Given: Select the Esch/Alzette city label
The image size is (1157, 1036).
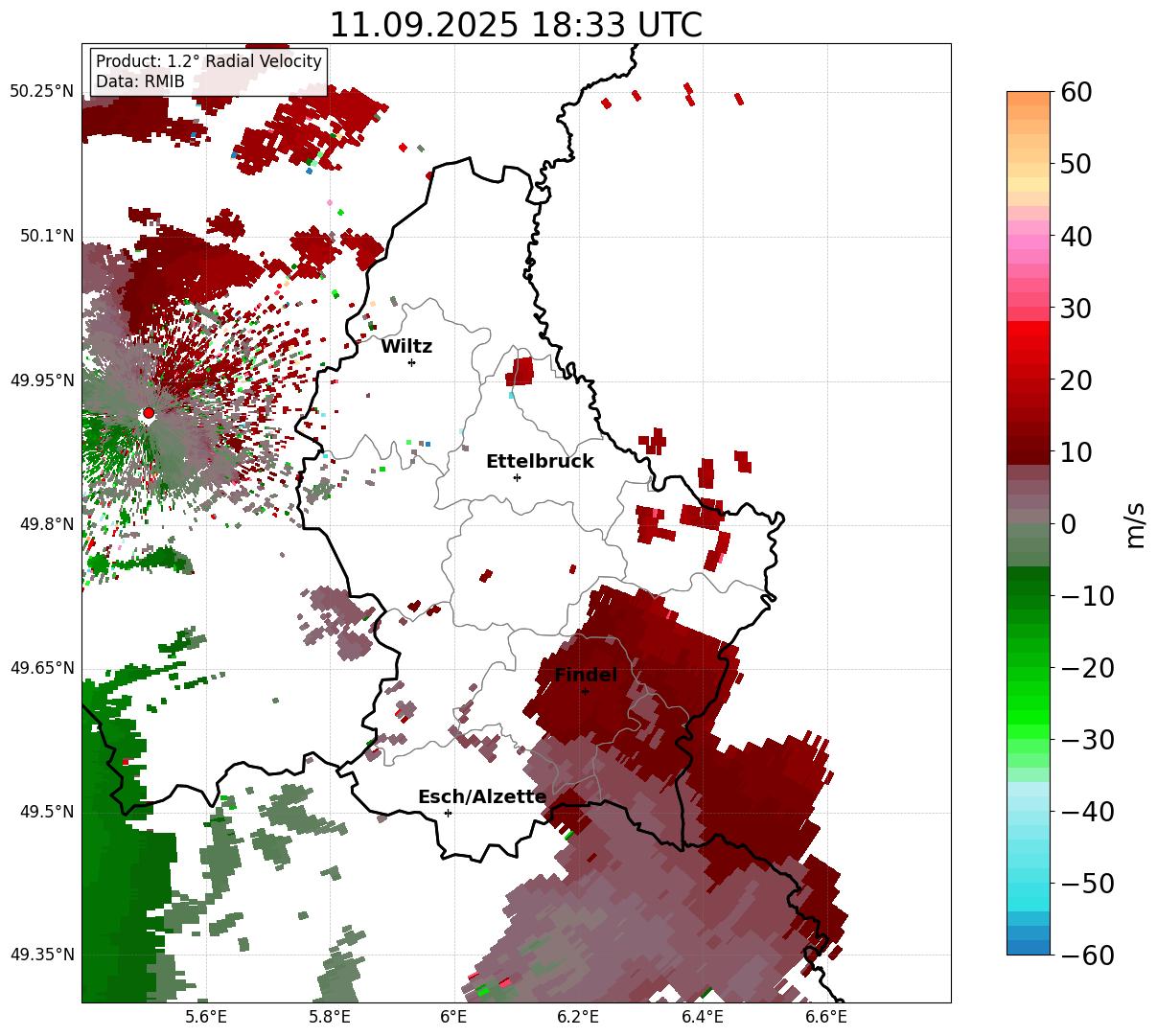Looking at the screenshot, I should (x=482, y=796).
